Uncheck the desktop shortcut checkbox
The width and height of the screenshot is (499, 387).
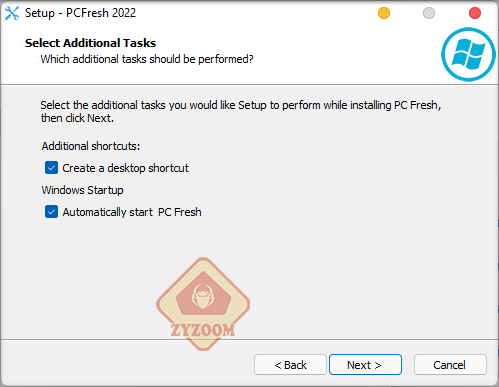pyautogui.click(x=51, y=168)
